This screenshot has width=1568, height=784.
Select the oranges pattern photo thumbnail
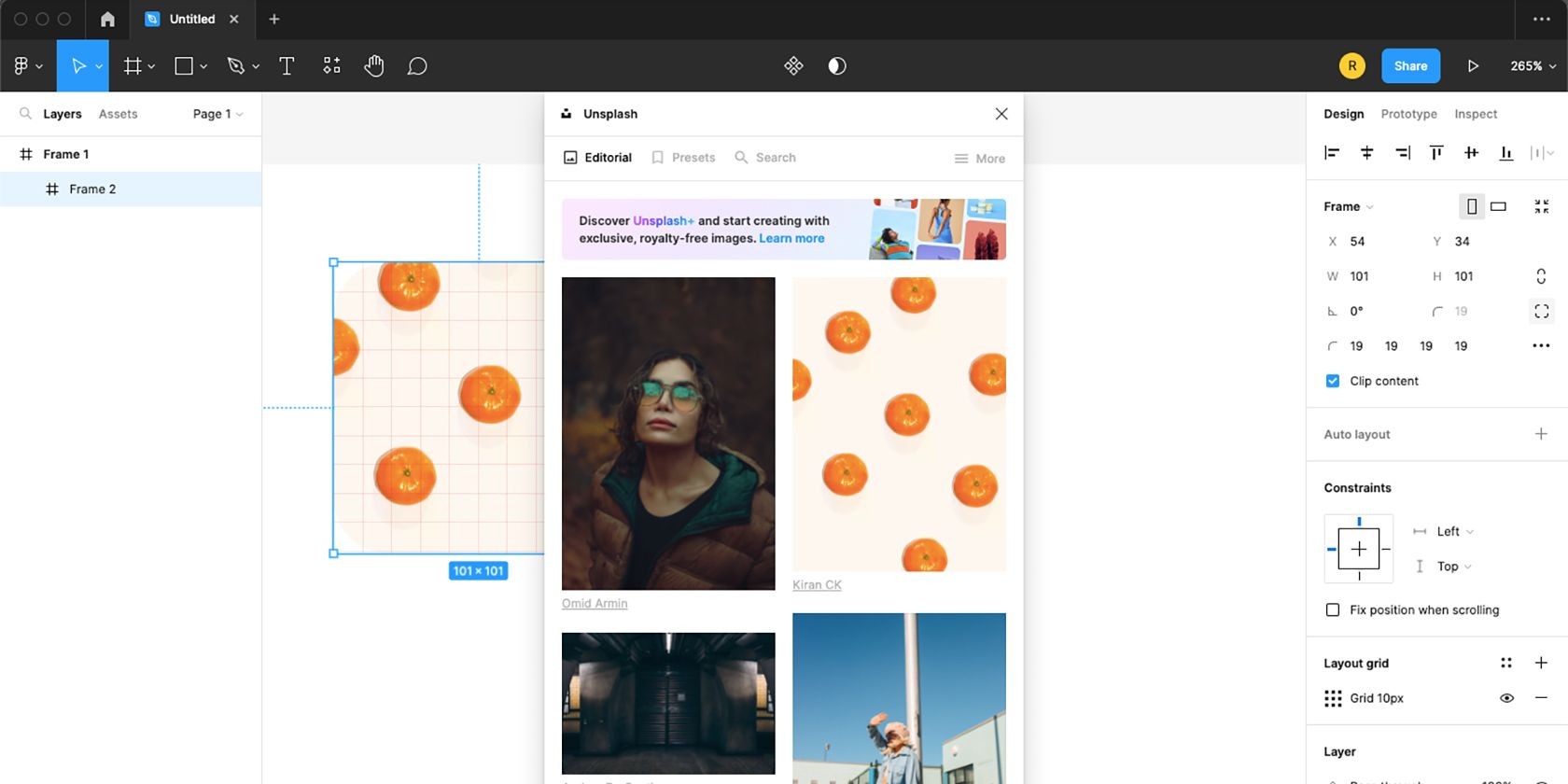[x=899, y=424]
